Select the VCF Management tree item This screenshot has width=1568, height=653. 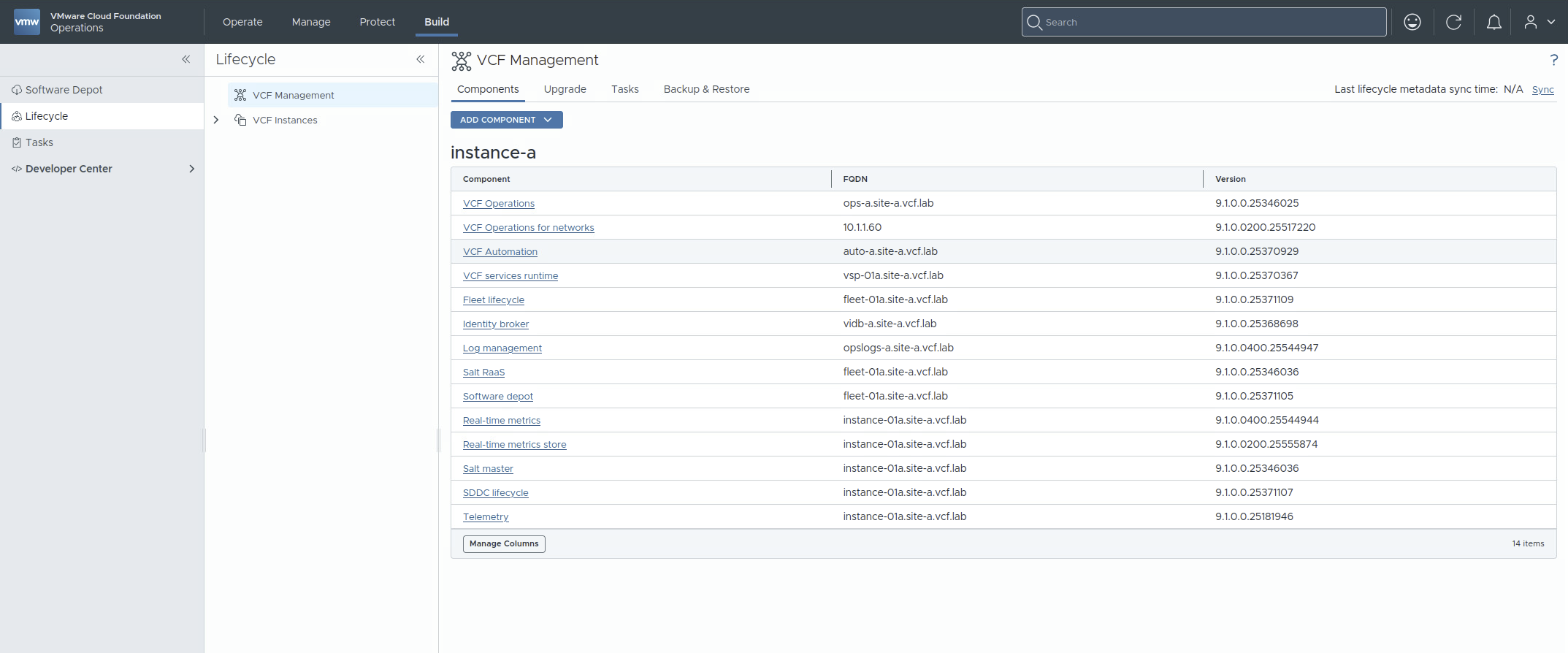(x=333, y=95)
